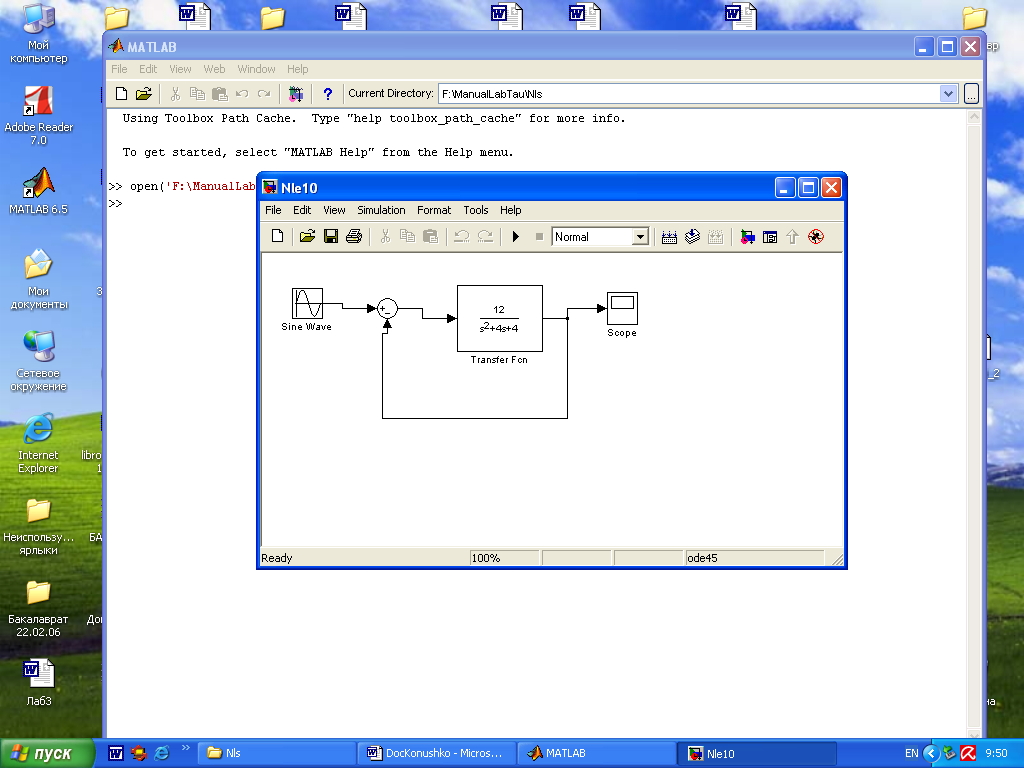Print the Nle10 model diagram
This screenshot has height=768, width=1024.
(354, 236)
